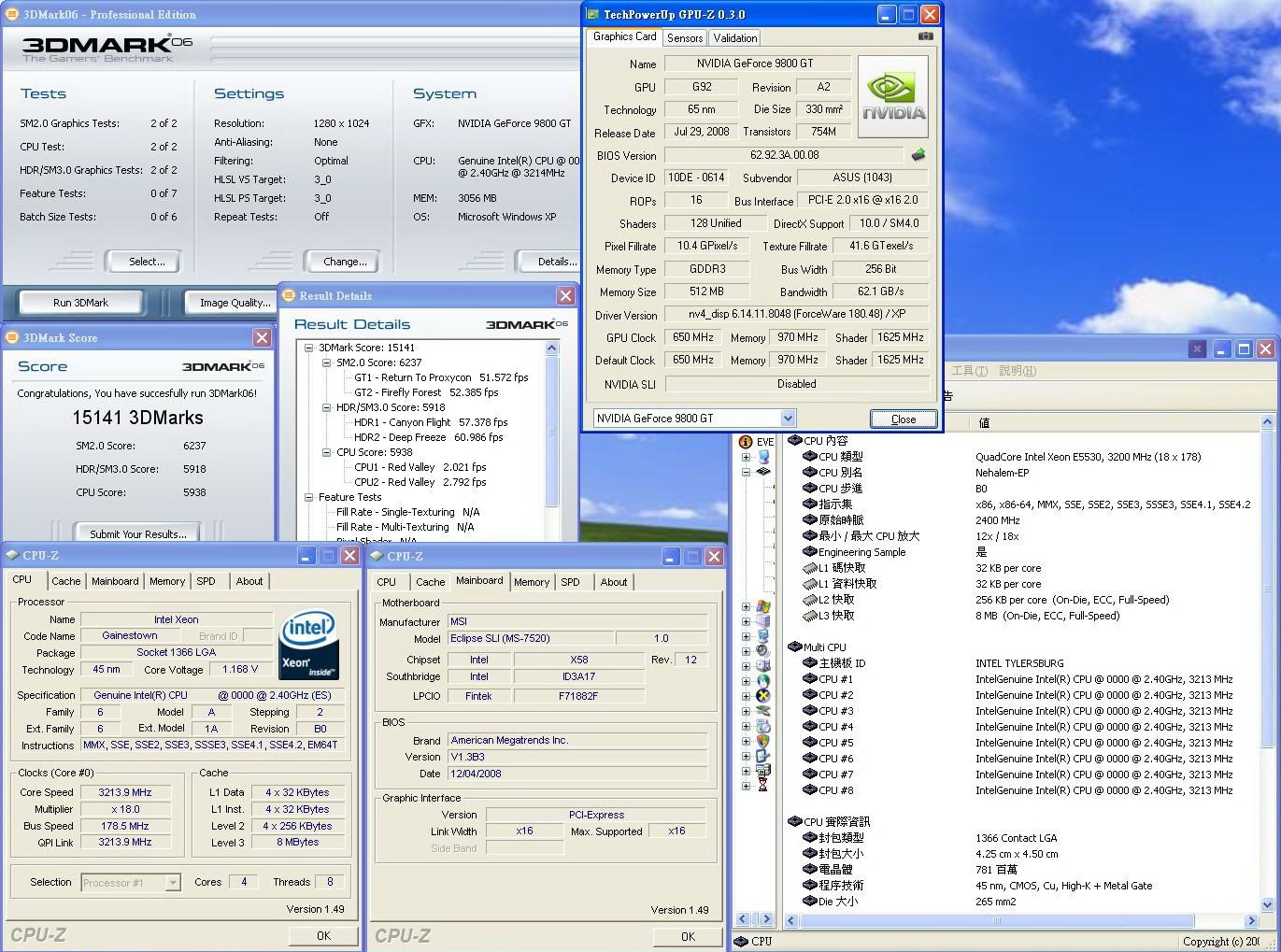Collapse the HDR/SM3.0 Score: 5918 node
Viewport: 1281px width, 952px height.
point(327,407)
